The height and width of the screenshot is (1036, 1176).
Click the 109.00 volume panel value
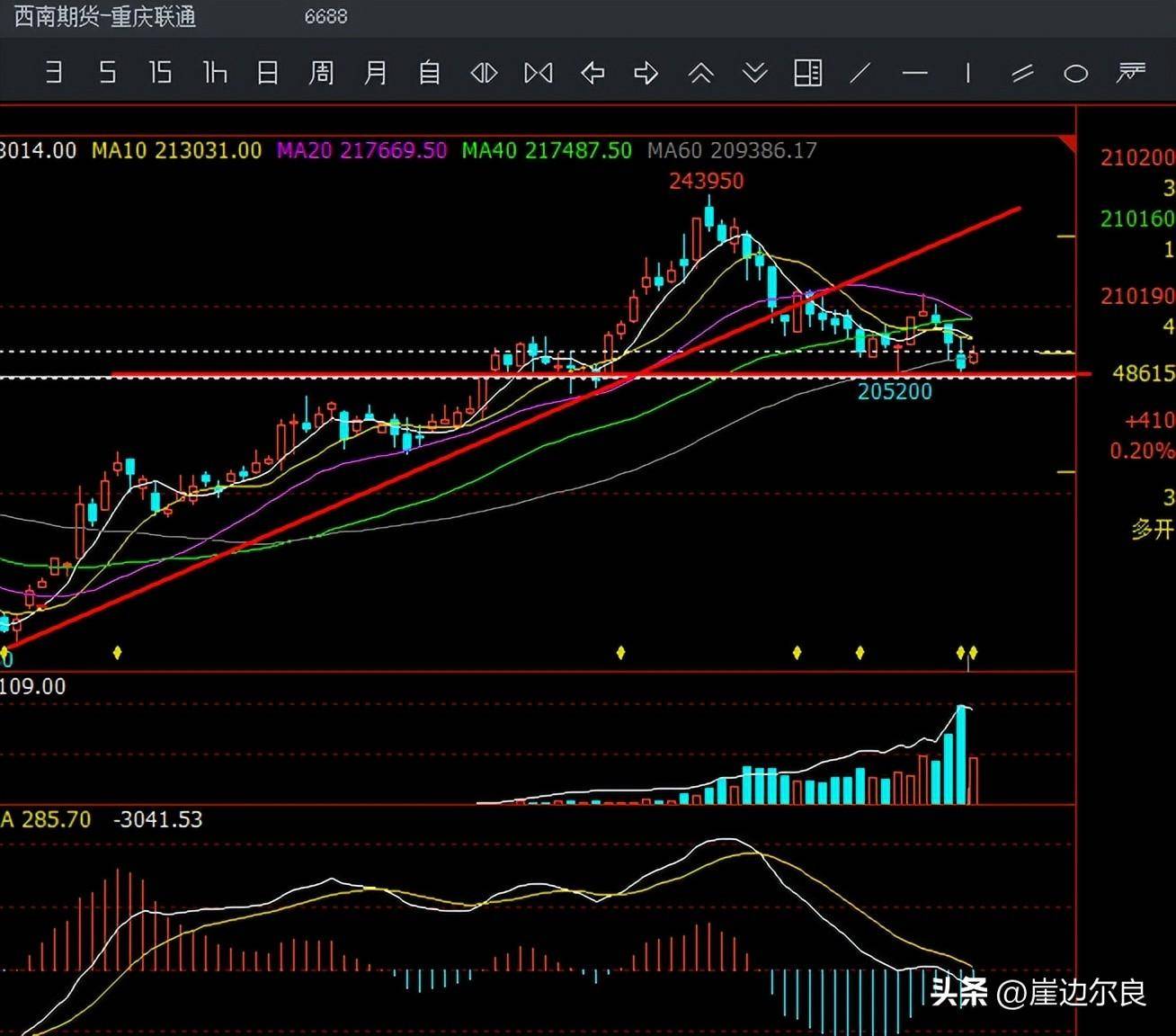pyautogui.click(x=32, y=686)
